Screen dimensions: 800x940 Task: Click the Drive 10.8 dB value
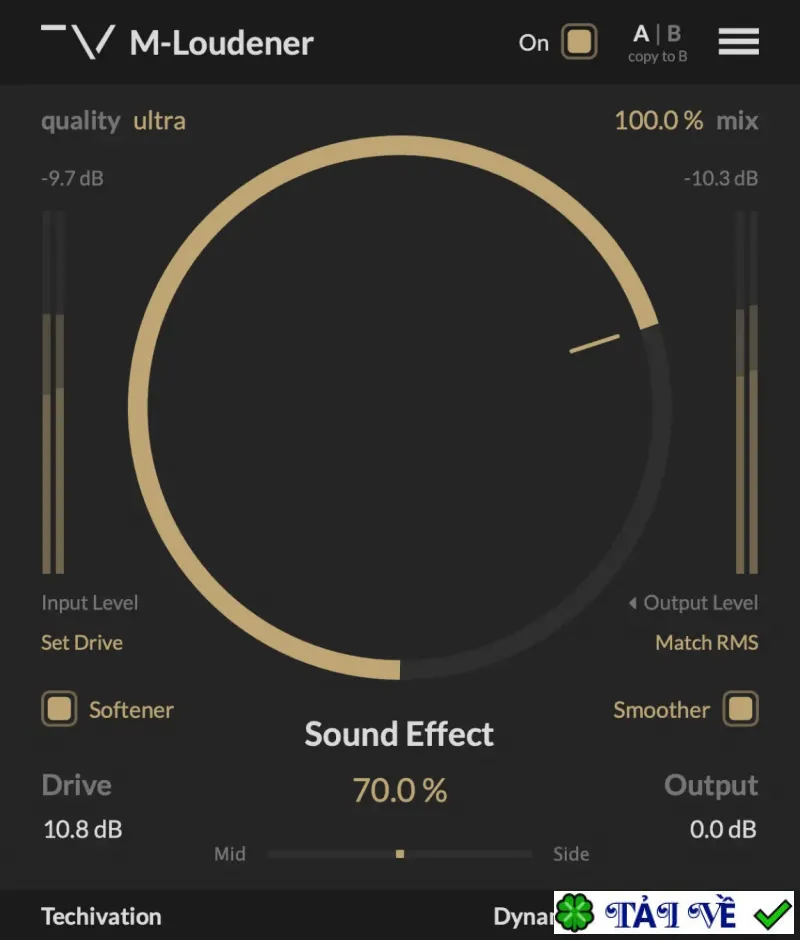(x=83, y=830)
